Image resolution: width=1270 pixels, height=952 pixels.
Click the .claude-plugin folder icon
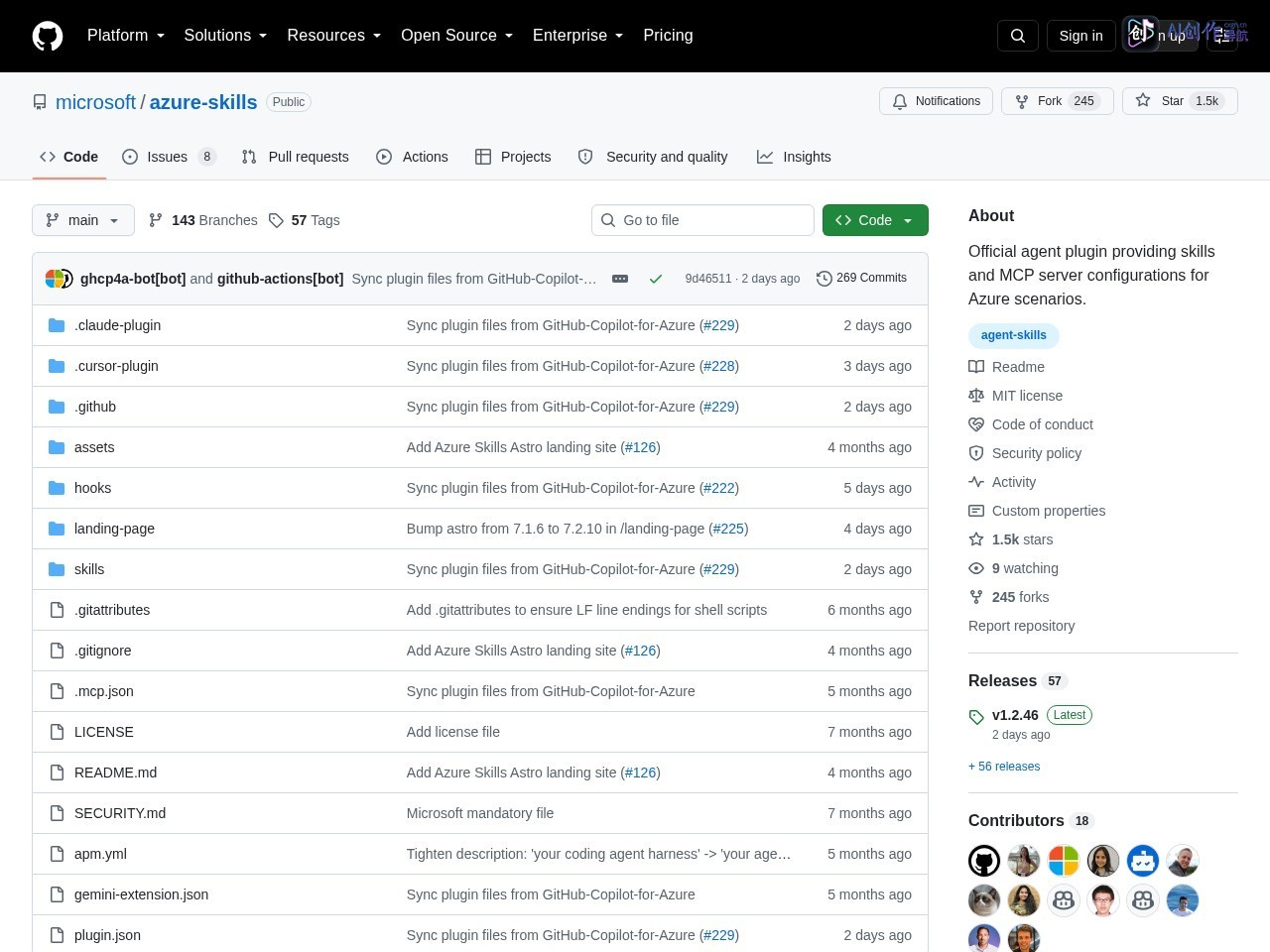[x=57, y=325]
